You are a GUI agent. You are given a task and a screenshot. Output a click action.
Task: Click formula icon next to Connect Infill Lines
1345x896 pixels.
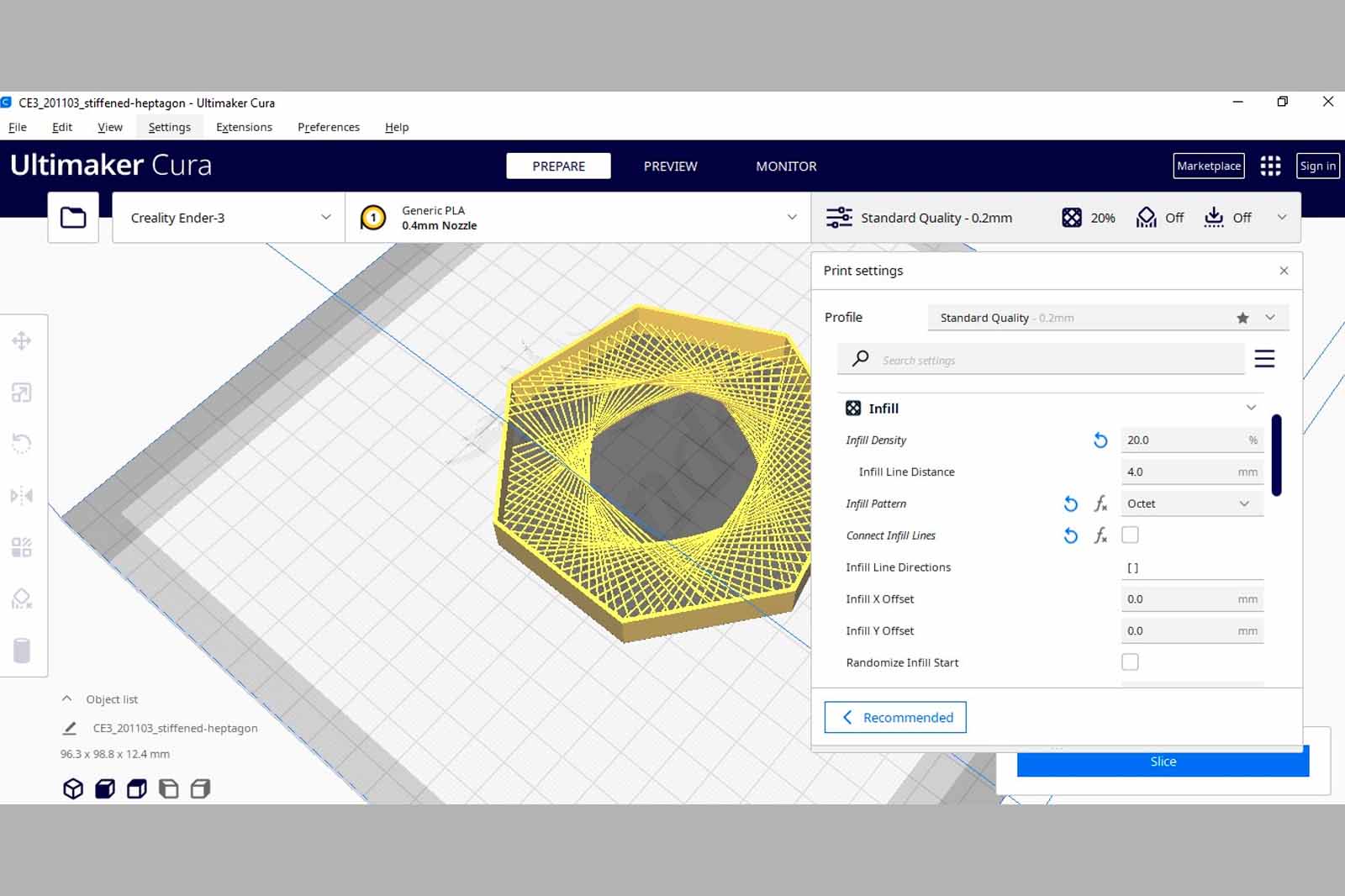[x=1100, y=535]
